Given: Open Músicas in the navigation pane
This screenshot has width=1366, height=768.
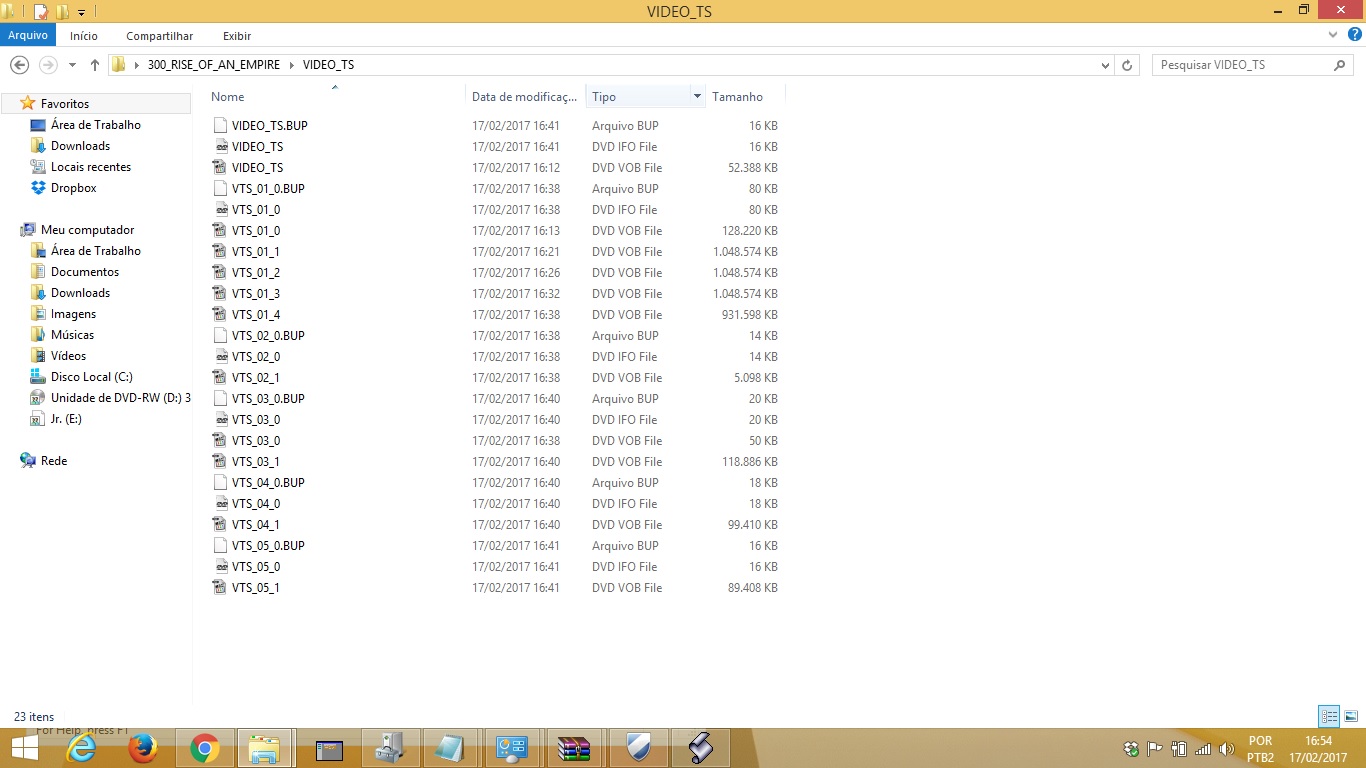Looking at the screenshot, I should pyautogui.click(x=72, y=335).
